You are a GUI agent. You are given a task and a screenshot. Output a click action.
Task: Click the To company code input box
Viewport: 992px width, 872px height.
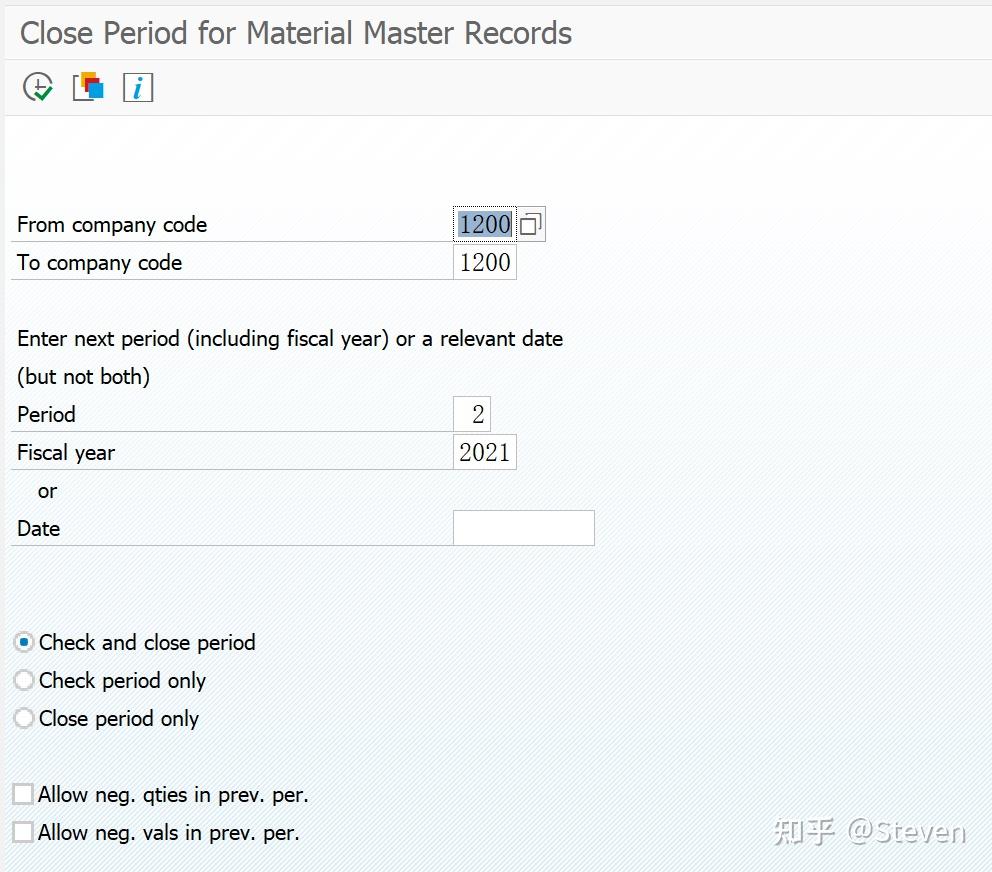(x=485, y=263)
